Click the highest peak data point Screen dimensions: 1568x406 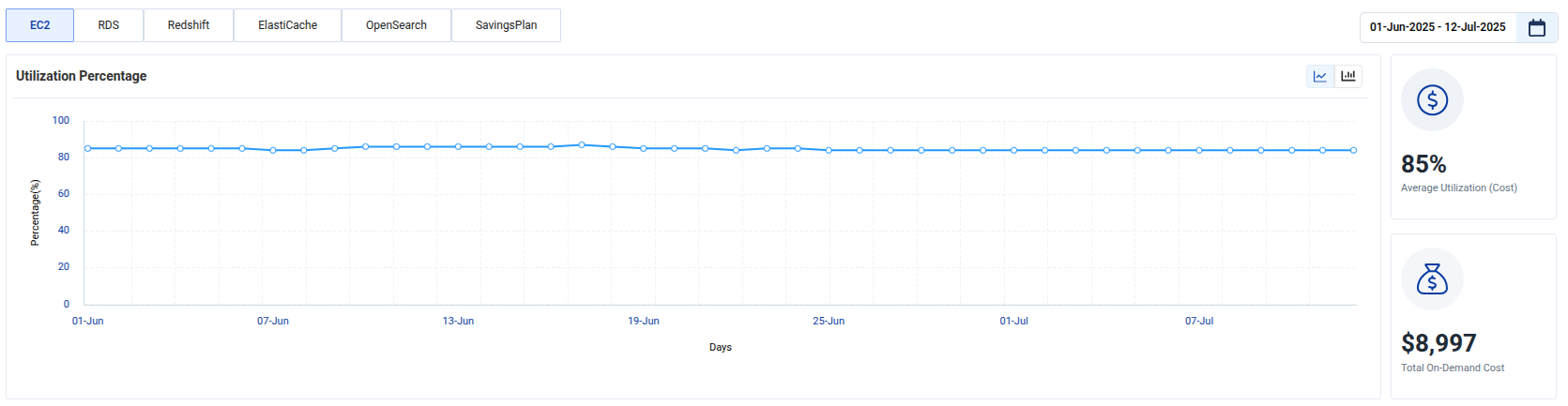(x=582, y=145)
